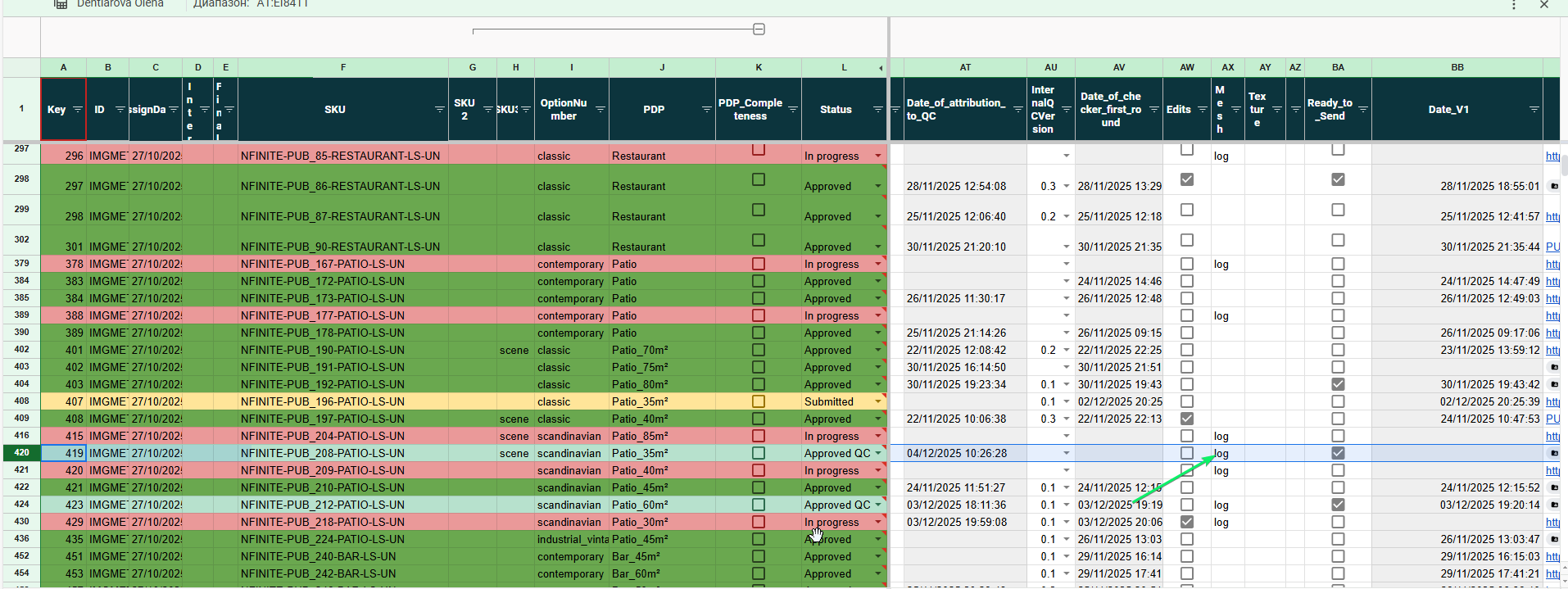Open filter for Date_V1 column
1568x589 pixels.
[x=1534, y=110]
